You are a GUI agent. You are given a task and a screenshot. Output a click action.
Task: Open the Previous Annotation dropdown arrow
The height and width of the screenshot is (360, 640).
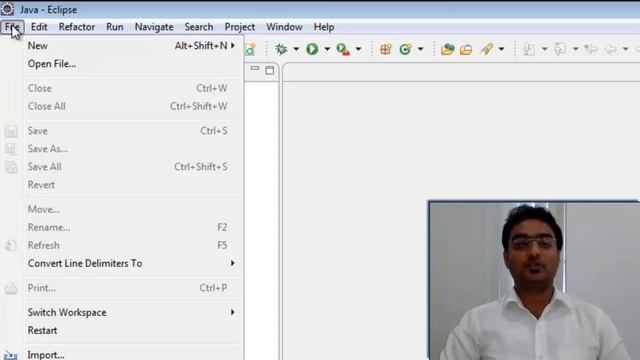click(x=575, y=49)
